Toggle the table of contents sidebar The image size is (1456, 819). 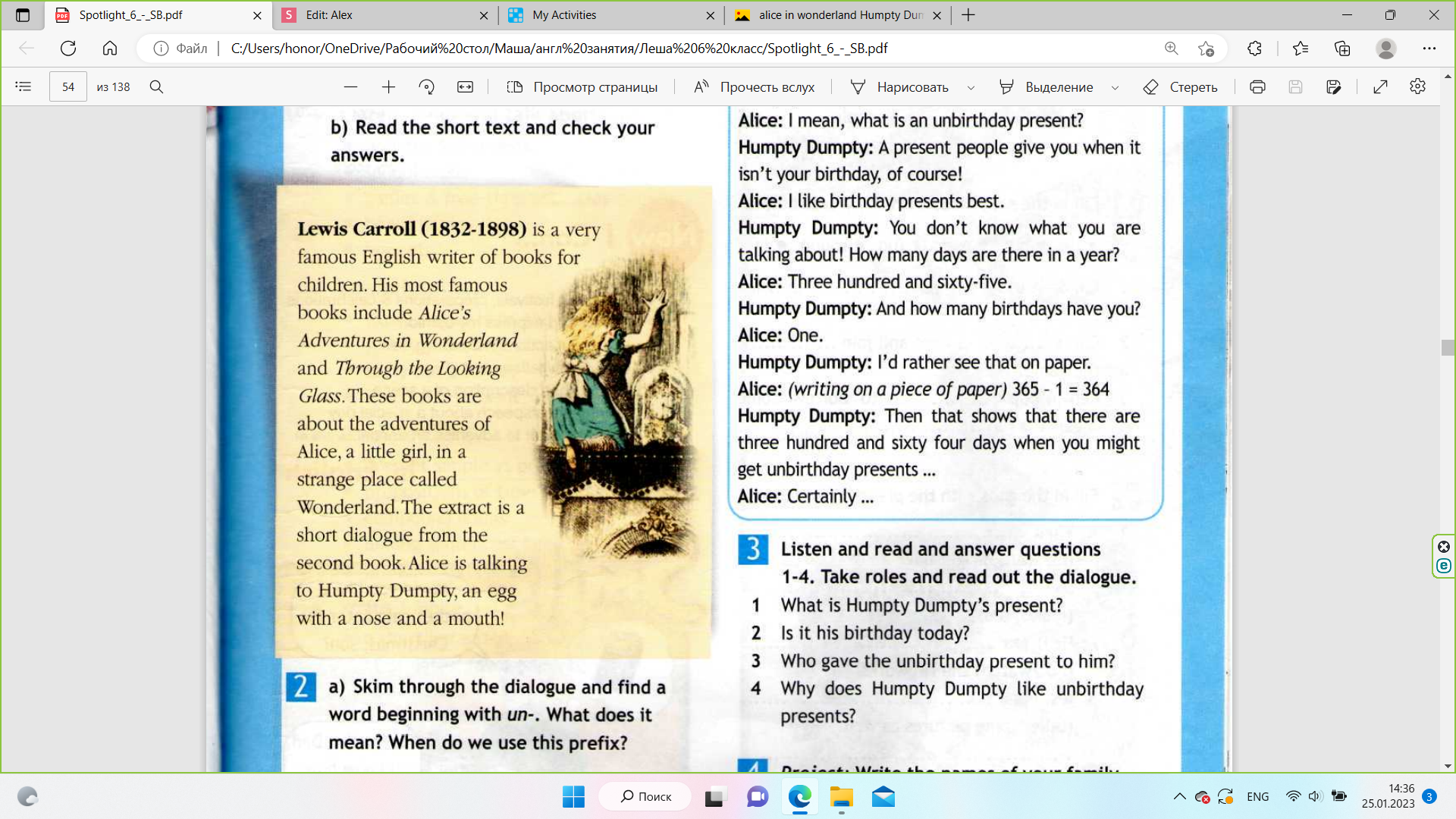(24, 87)
